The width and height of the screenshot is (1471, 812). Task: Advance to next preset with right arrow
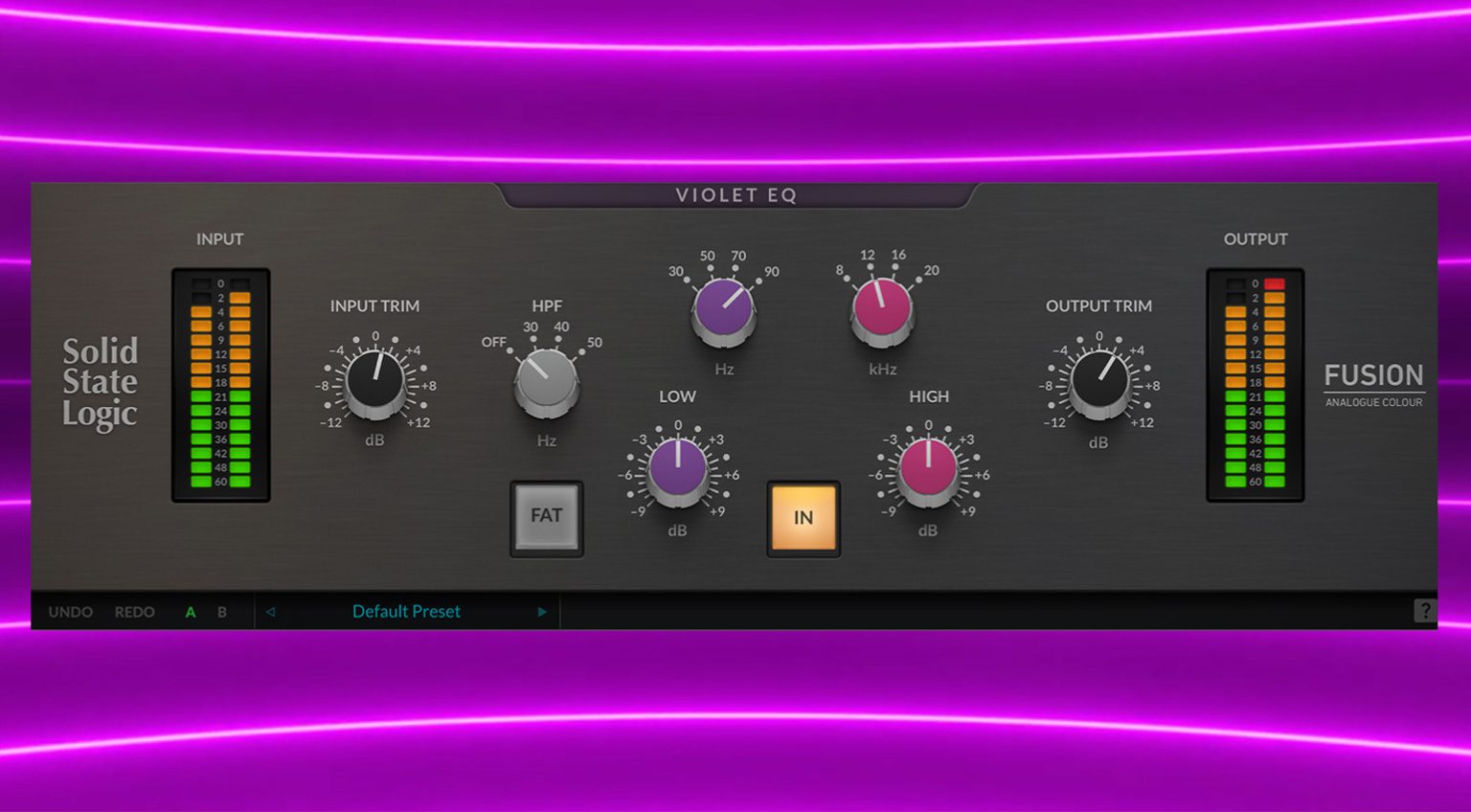point(542,611)
